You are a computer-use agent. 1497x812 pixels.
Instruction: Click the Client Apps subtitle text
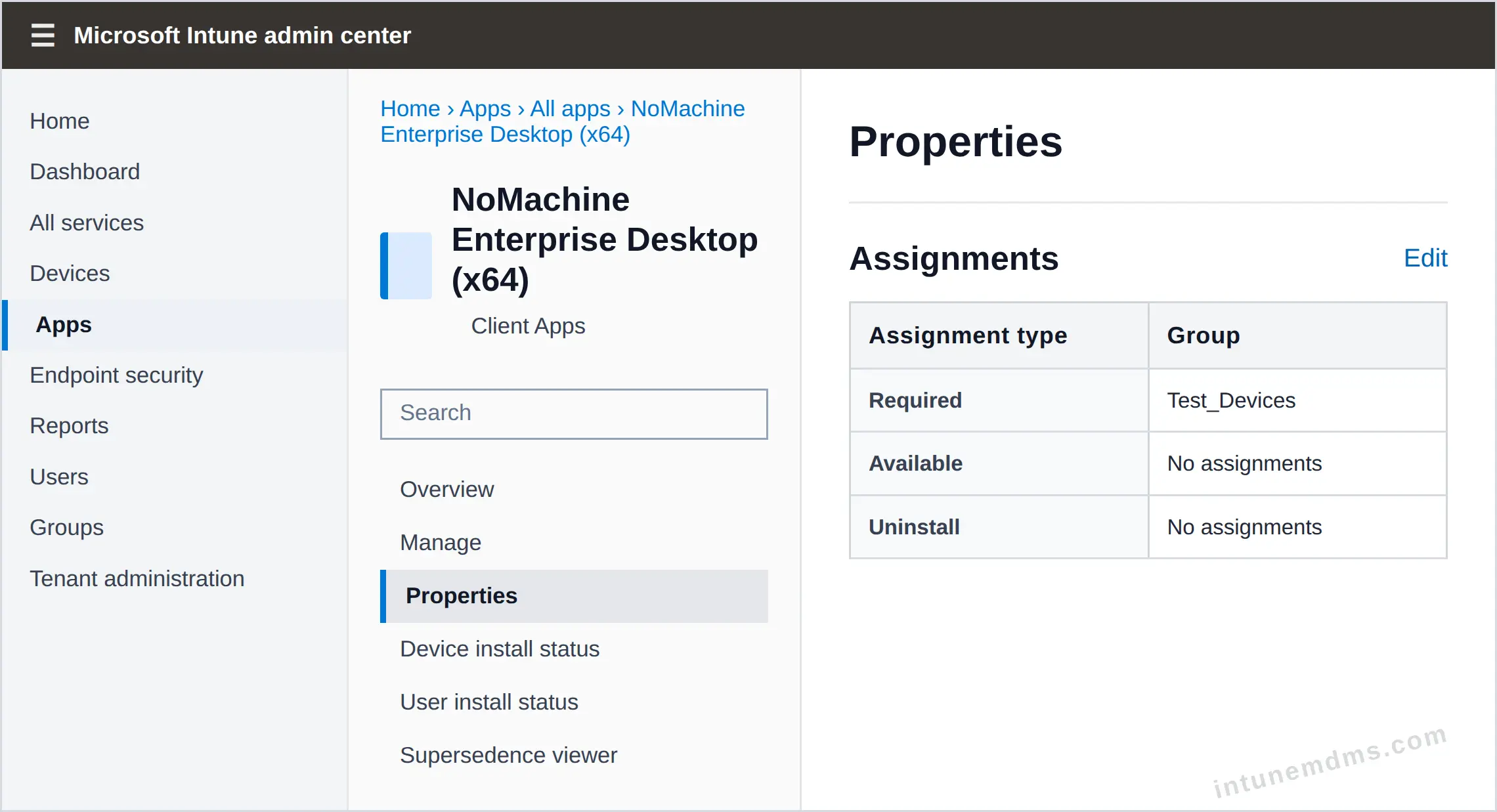coord(528,326)
